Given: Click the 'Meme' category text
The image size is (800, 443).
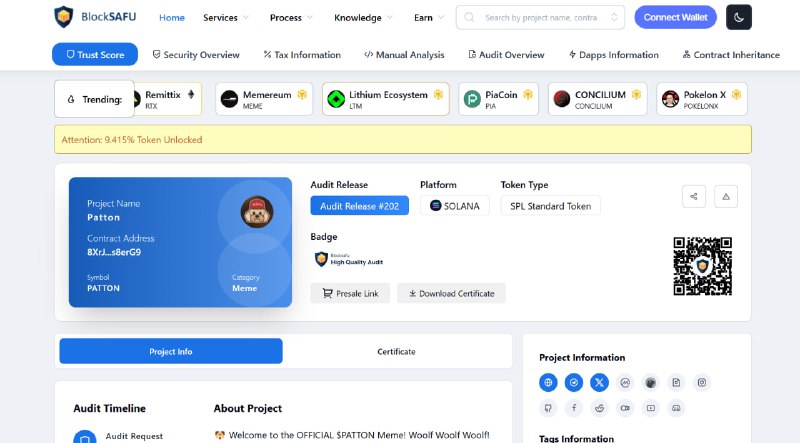Looking at the screenshot, I should tap(244, 288).
